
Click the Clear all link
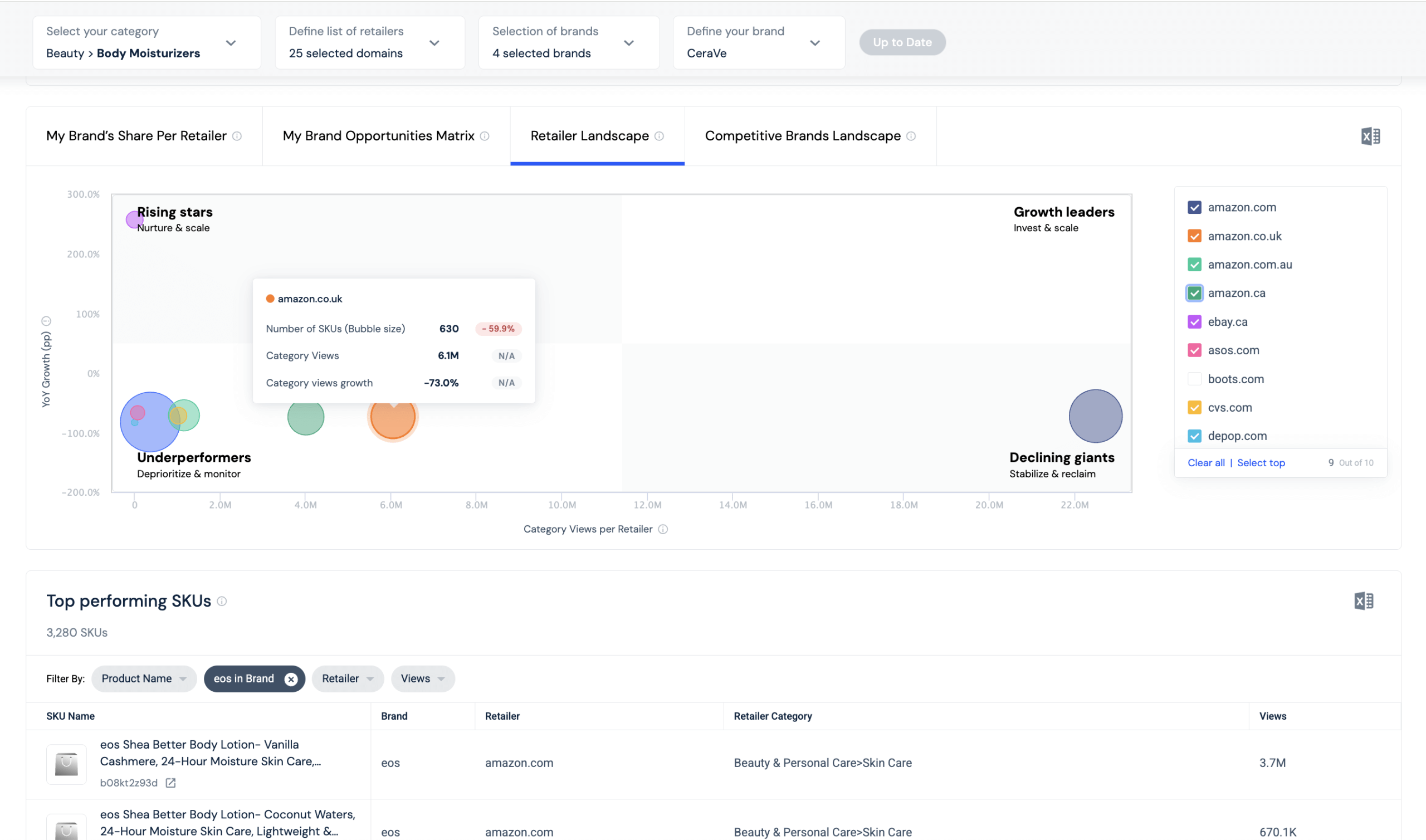point(1206,463)
